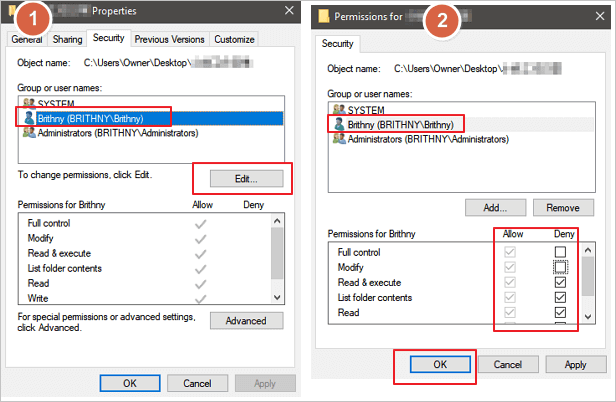Close the Permissions dialog window

[x=596, y=17]
